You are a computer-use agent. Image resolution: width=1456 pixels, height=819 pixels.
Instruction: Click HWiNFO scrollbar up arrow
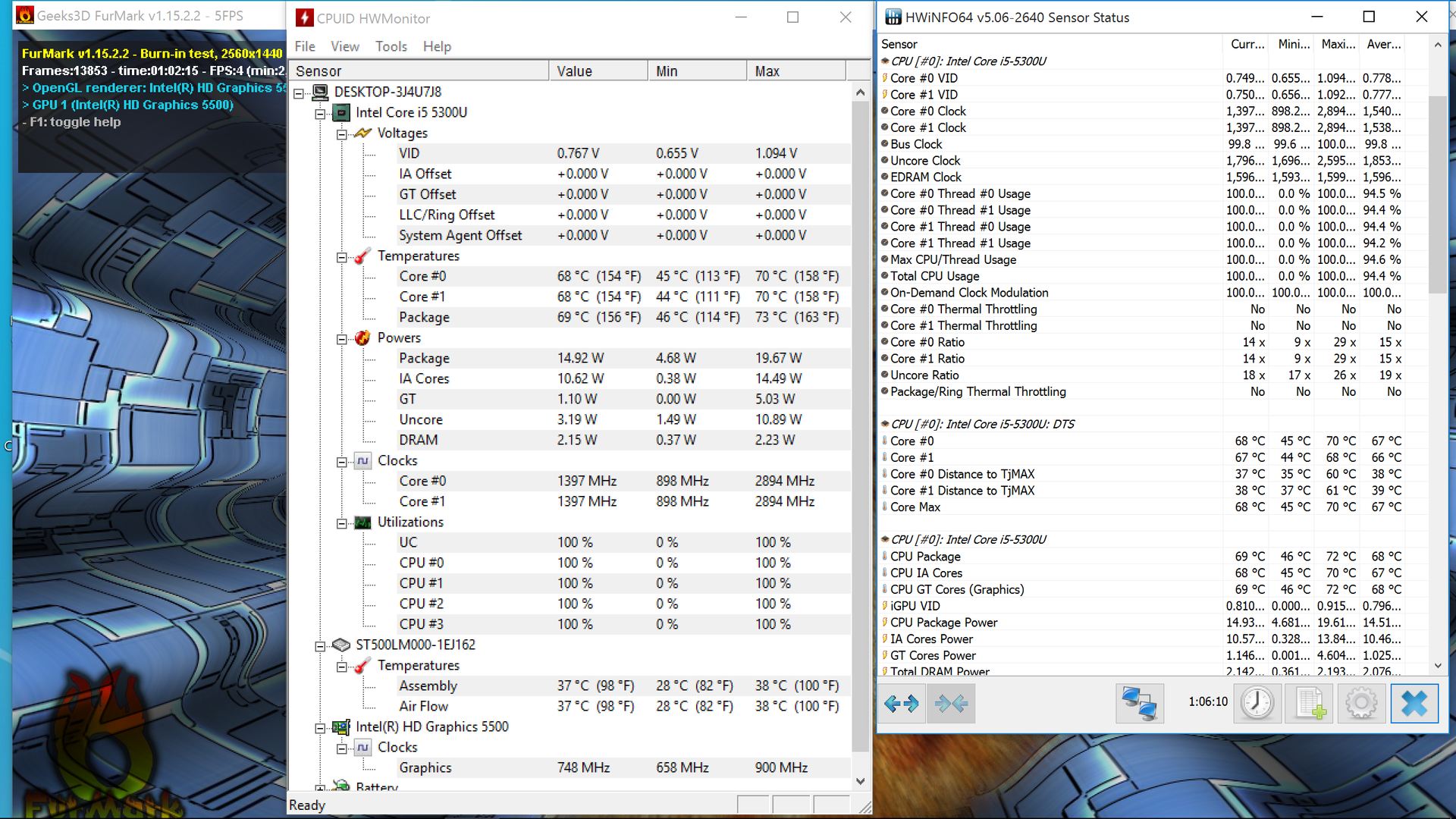coord(1438,45)
